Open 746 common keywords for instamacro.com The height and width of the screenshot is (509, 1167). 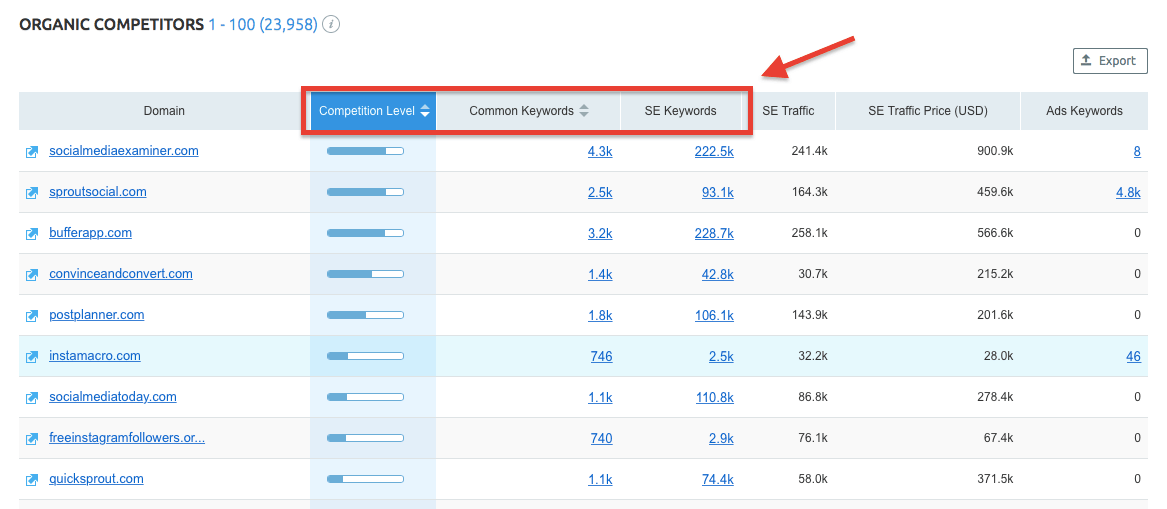pyautogui.click(x=601, y=356)
